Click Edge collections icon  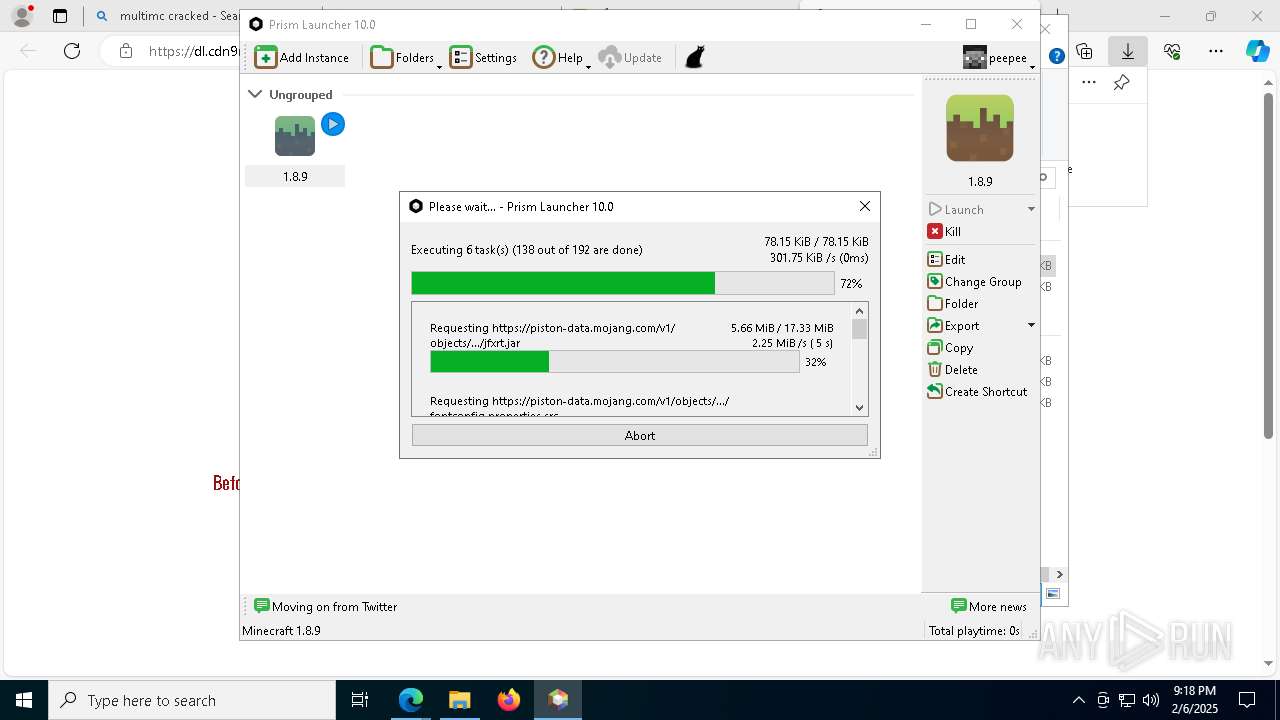pyautogui.click(x=1085, y=51)
